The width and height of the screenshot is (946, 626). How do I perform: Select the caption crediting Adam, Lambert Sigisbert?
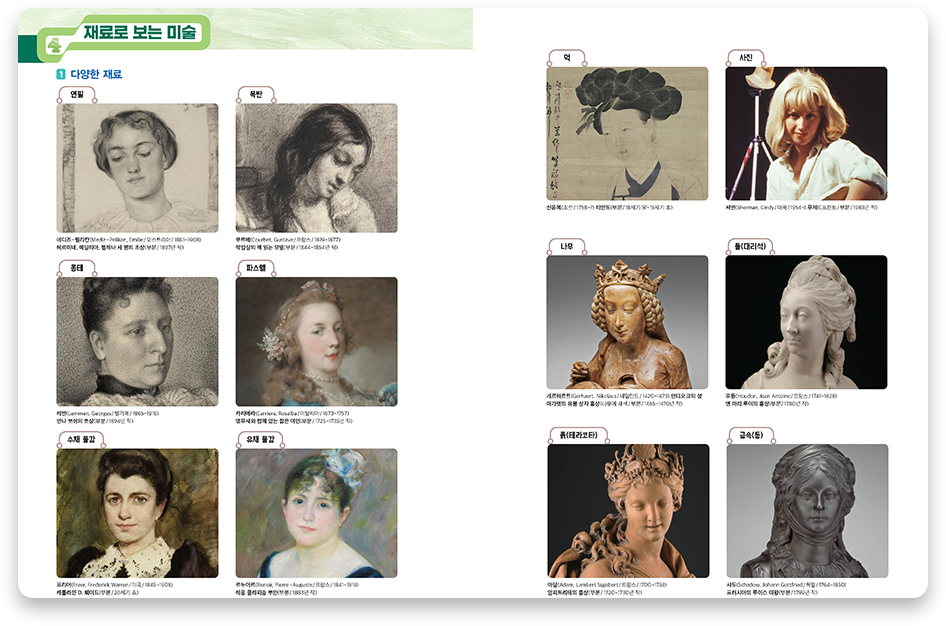coord(607,589)
